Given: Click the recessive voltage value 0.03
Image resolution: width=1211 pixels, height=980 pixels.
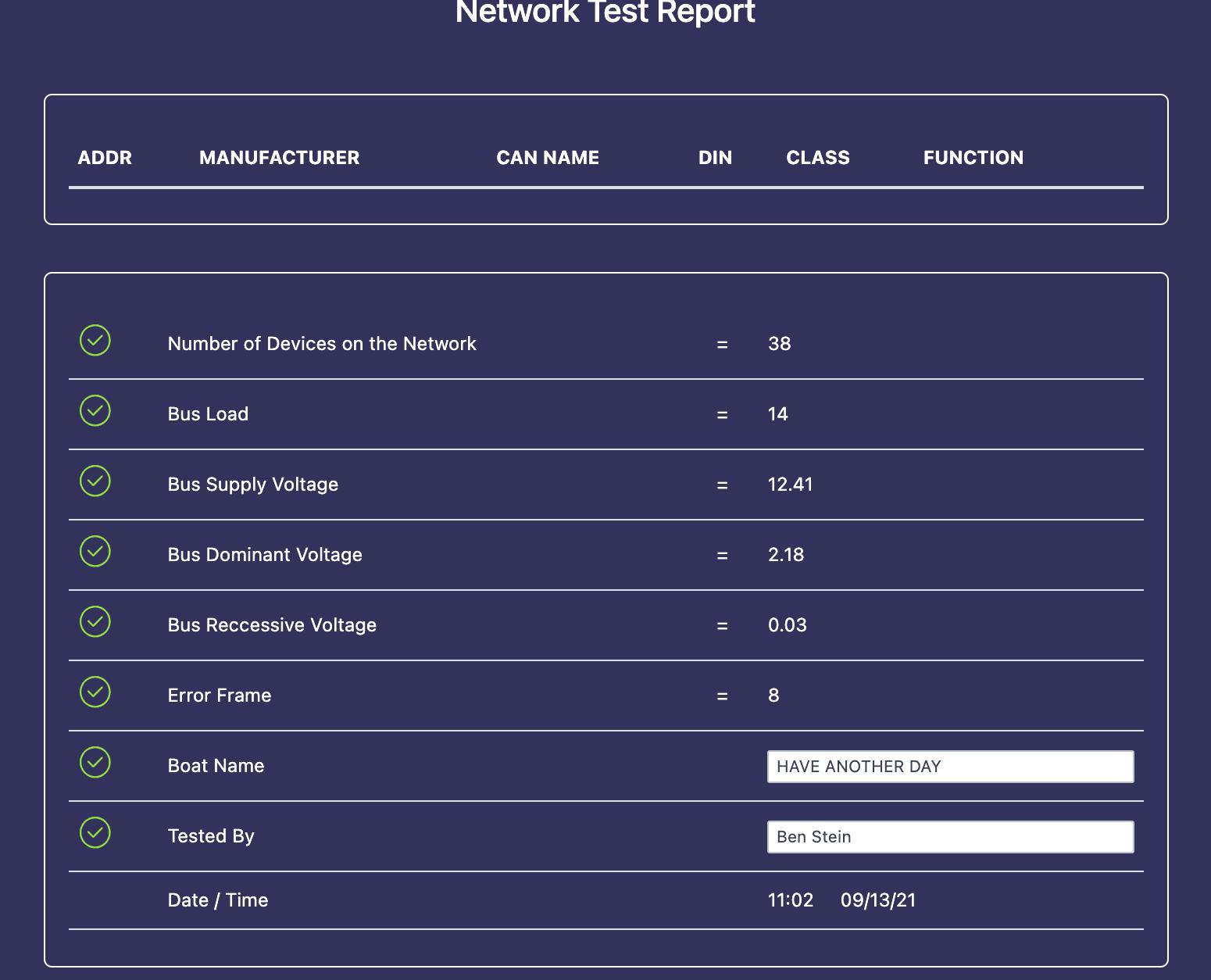Looking at the screenshot, I should click(788, 625).
